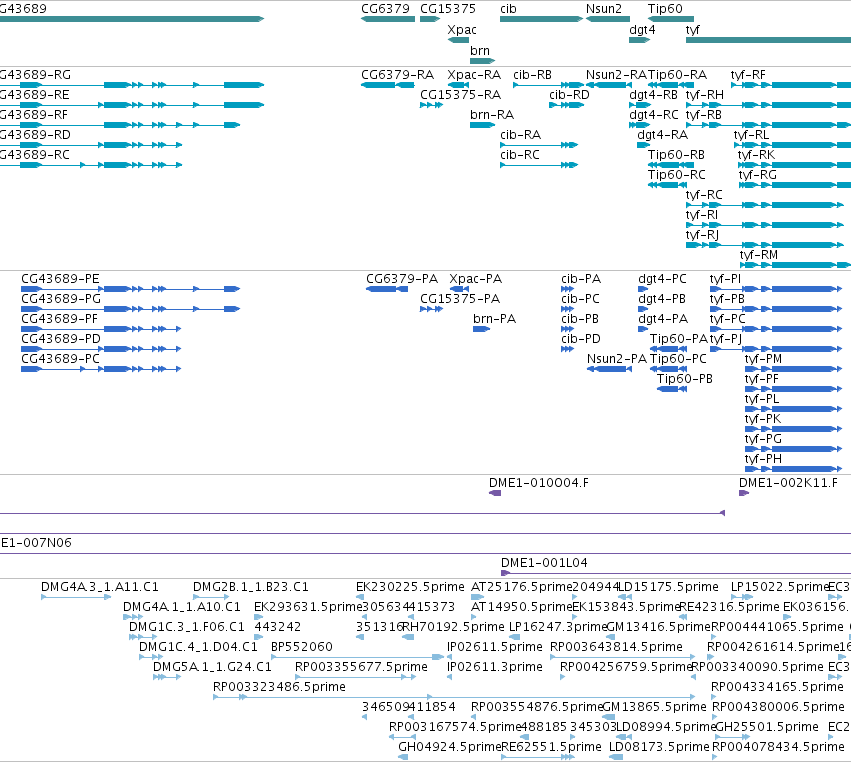Image resolution: width=851 pixels, height=762 pixels.
Task: Select the brn-RA transcript label
Action: tap(492, 115)
